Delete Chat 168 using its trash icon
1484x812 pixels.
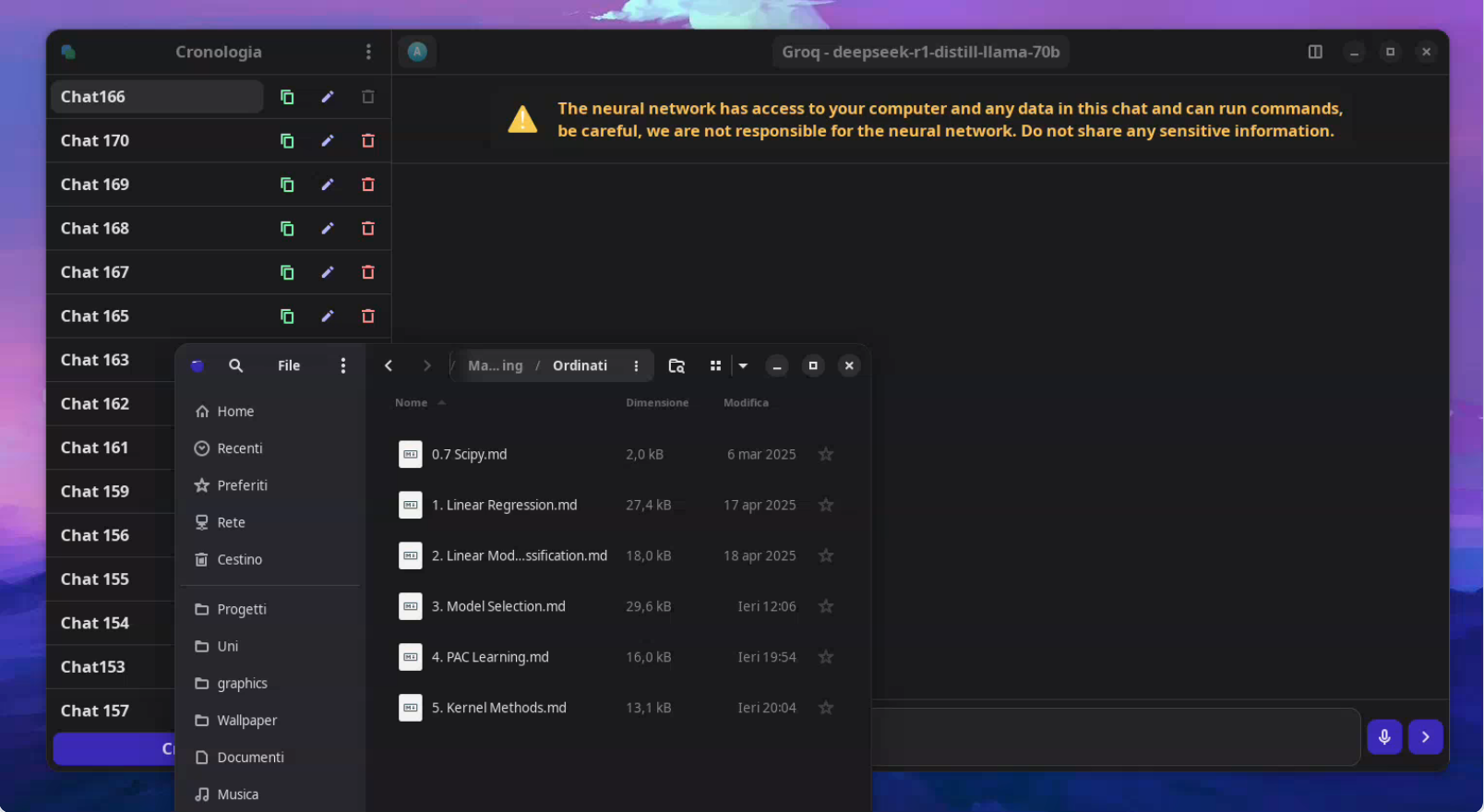(x=368, y=229)
